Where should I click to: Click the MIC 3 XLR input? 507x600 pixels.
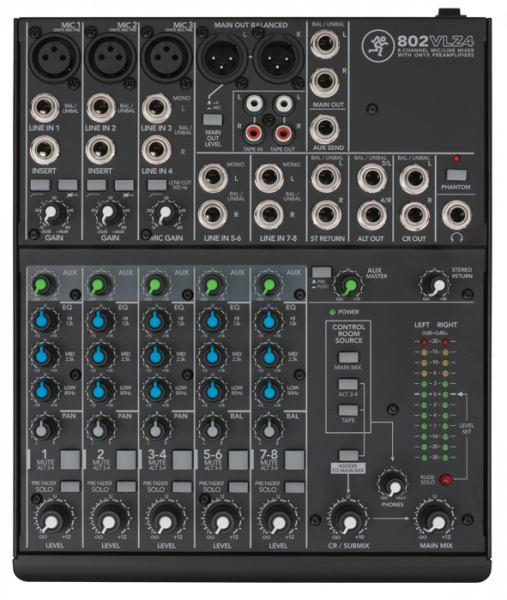tap(165, 56)
